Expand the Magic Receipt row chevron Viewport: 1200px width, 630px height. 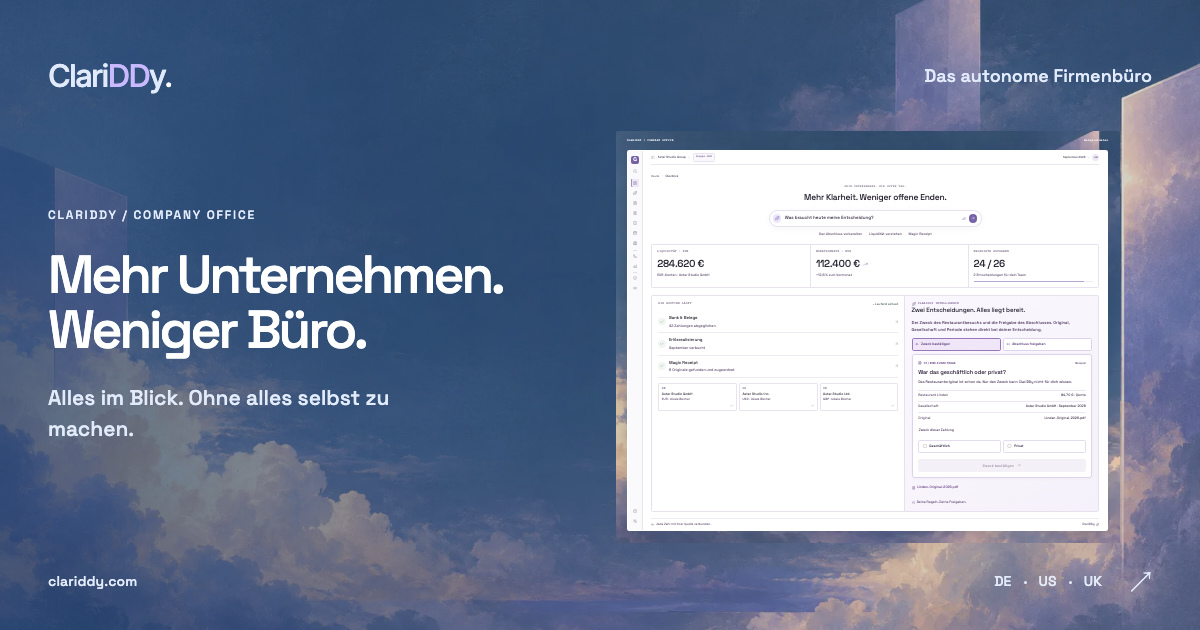pos(897,366)
